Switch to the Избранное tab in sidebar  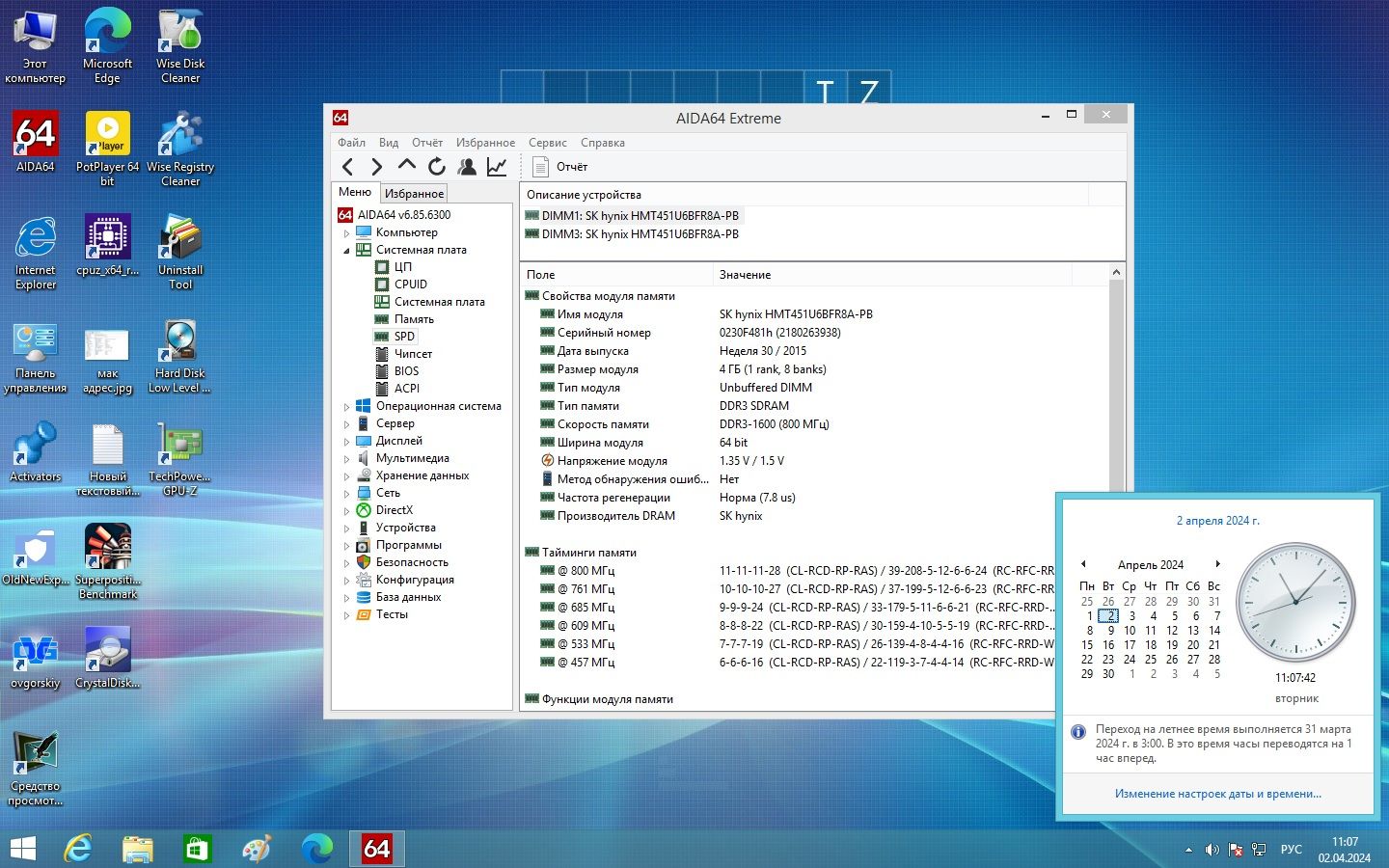click(414, 193)
